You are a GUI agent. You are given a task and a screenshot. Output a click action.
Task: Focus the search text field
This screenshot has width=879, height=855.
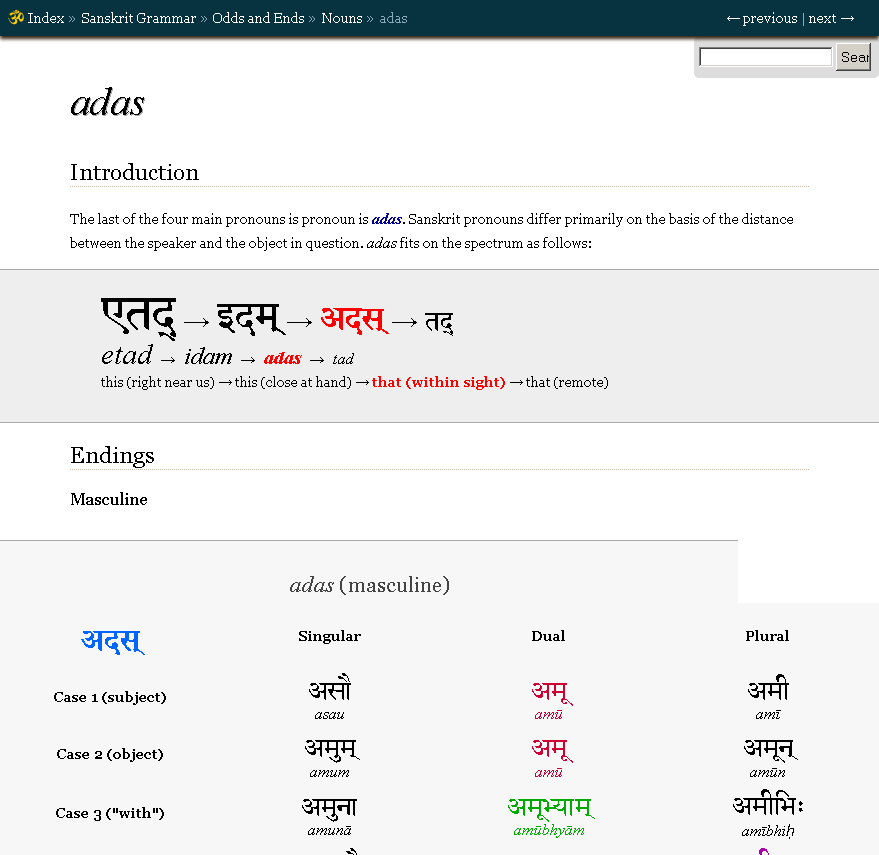tap(765, 57)
